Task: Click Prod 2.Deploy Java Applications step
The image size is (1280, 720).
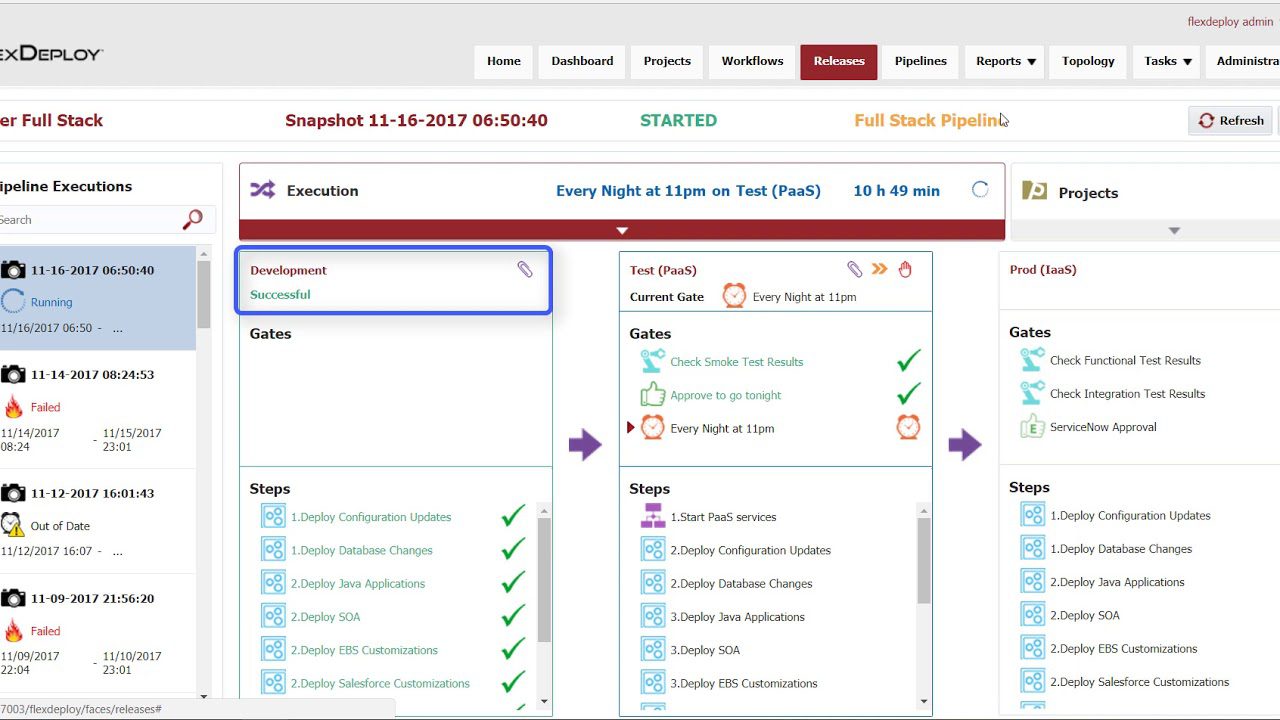Action: pyautogui.click(x=1117, y=582)
